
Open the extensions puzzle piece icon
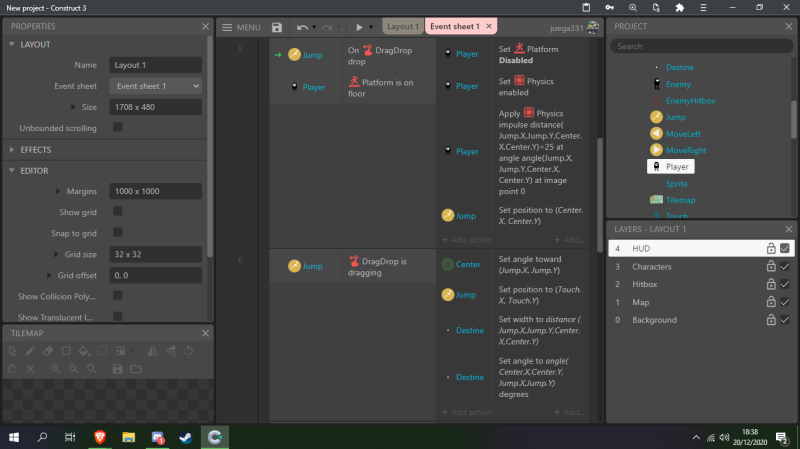pyautogui.click(x=680, y=8)
